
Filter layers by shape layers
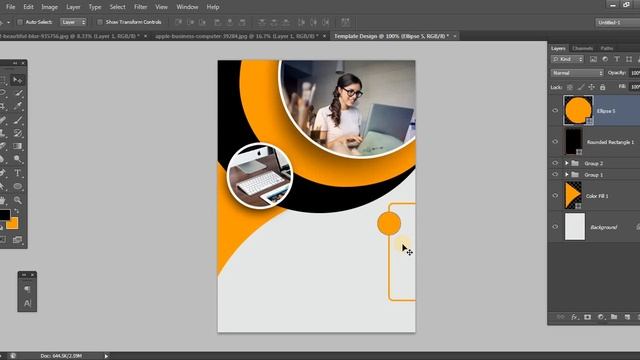[629, 60]
